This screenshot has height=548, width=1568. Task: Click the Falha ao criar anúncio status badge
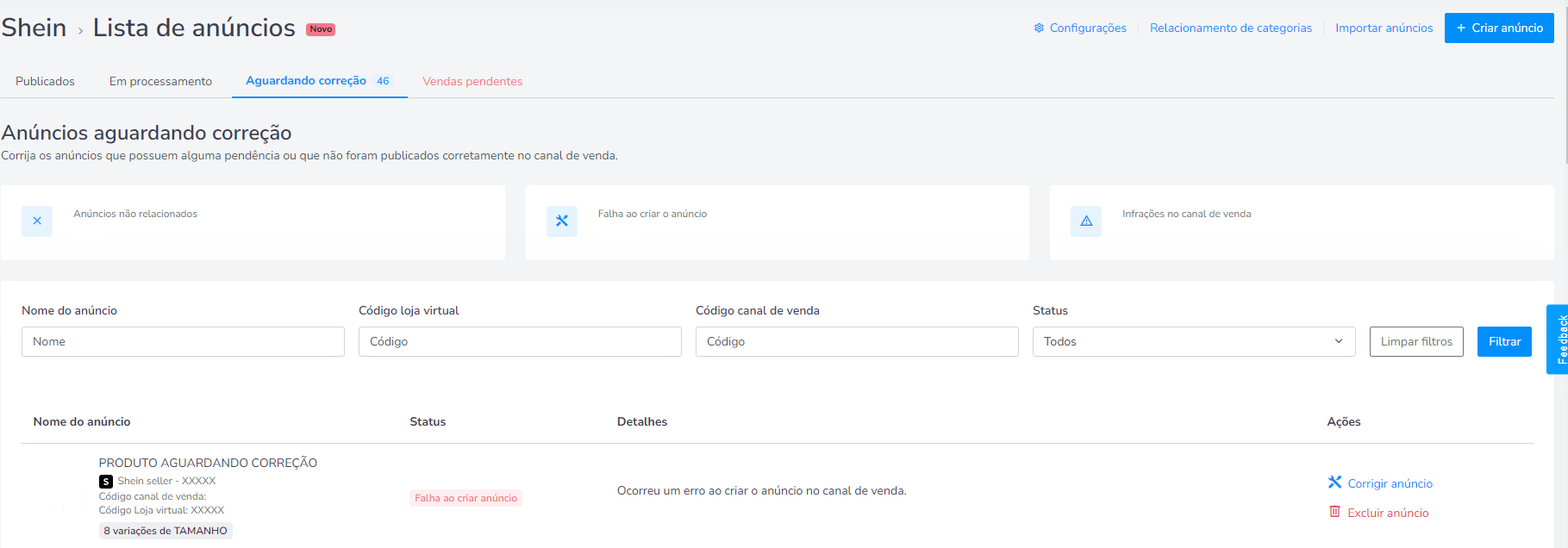pyautogui.click(x=465, y=498)
